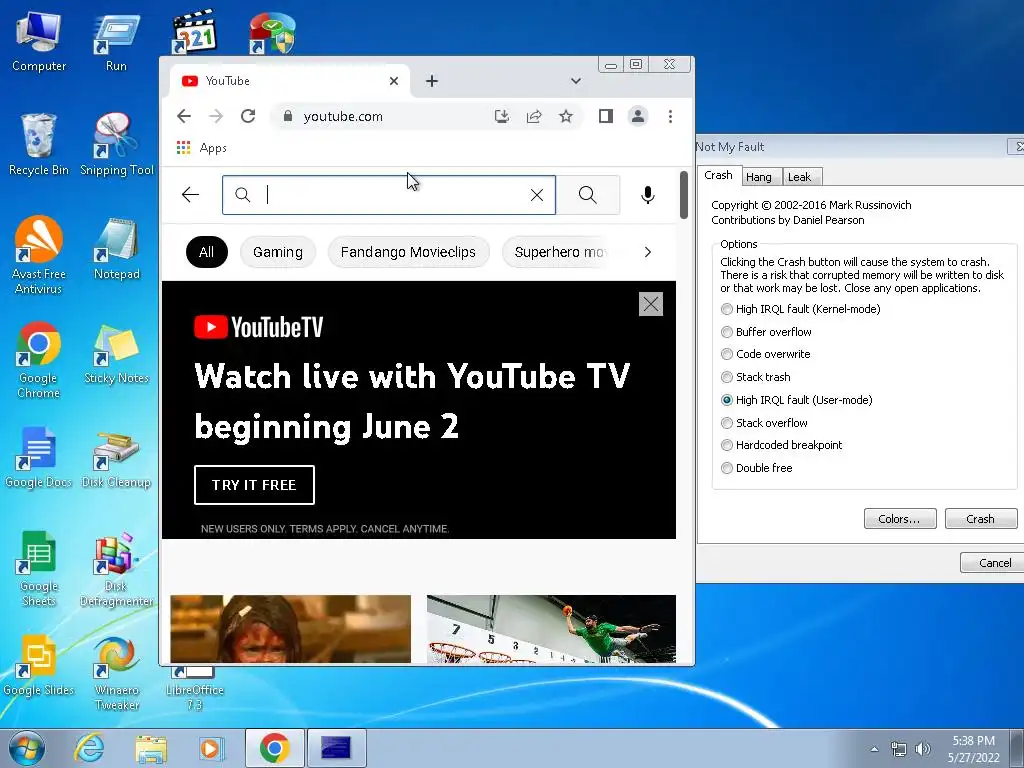Open the Apps bookmarks shortcut

click(202, 148)
